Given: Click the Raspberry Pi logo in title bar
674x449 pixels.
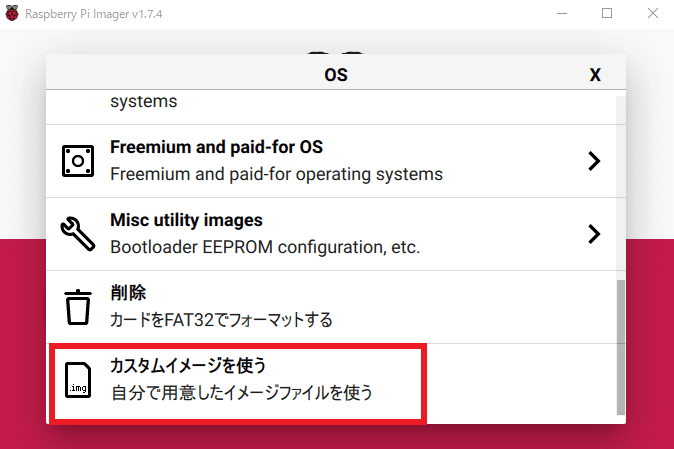Looking at the screenshot, I should click(12, 13).
